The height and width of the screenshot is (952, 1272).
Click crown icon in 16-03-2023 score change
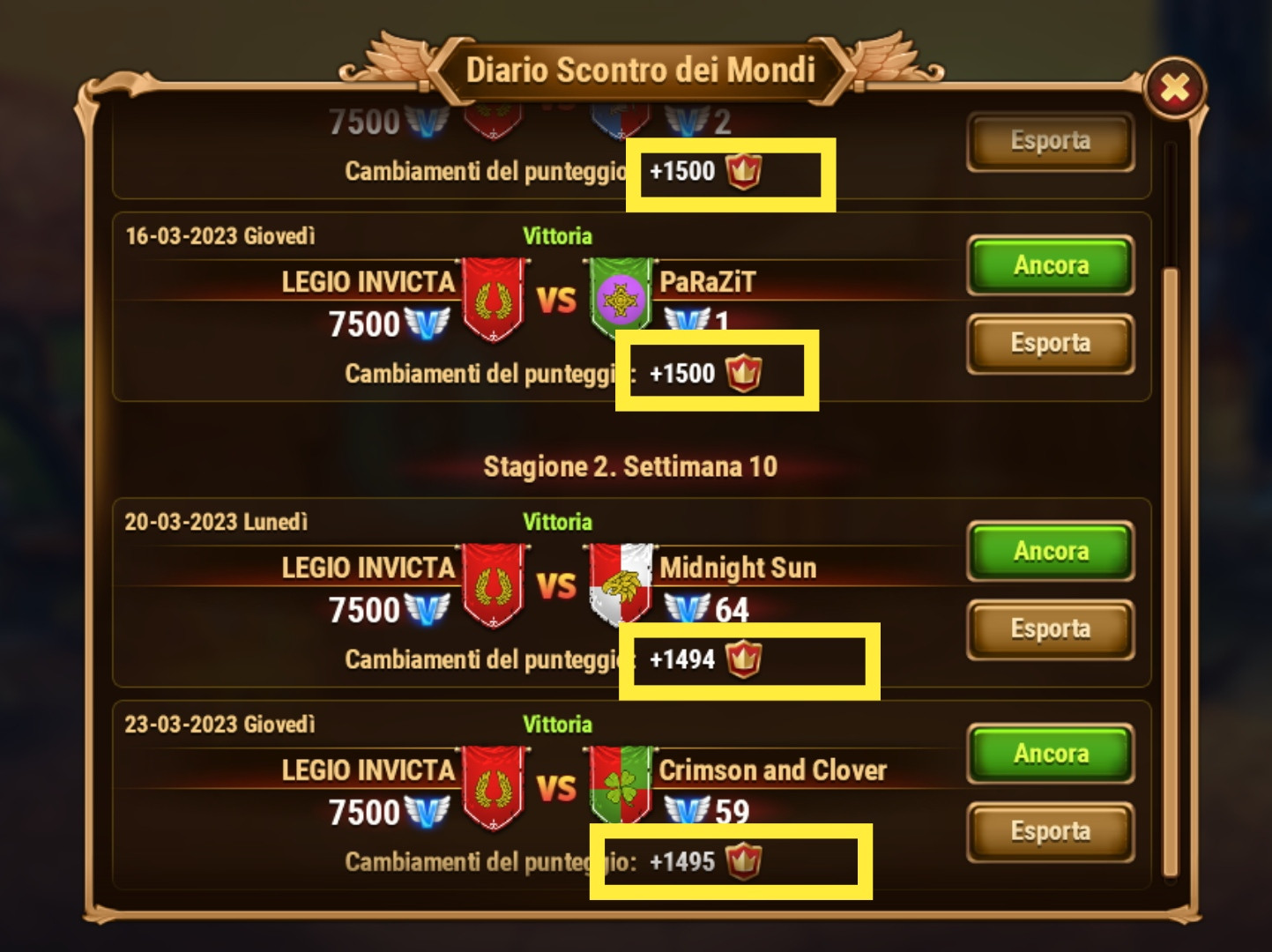[x=742, y=373]
